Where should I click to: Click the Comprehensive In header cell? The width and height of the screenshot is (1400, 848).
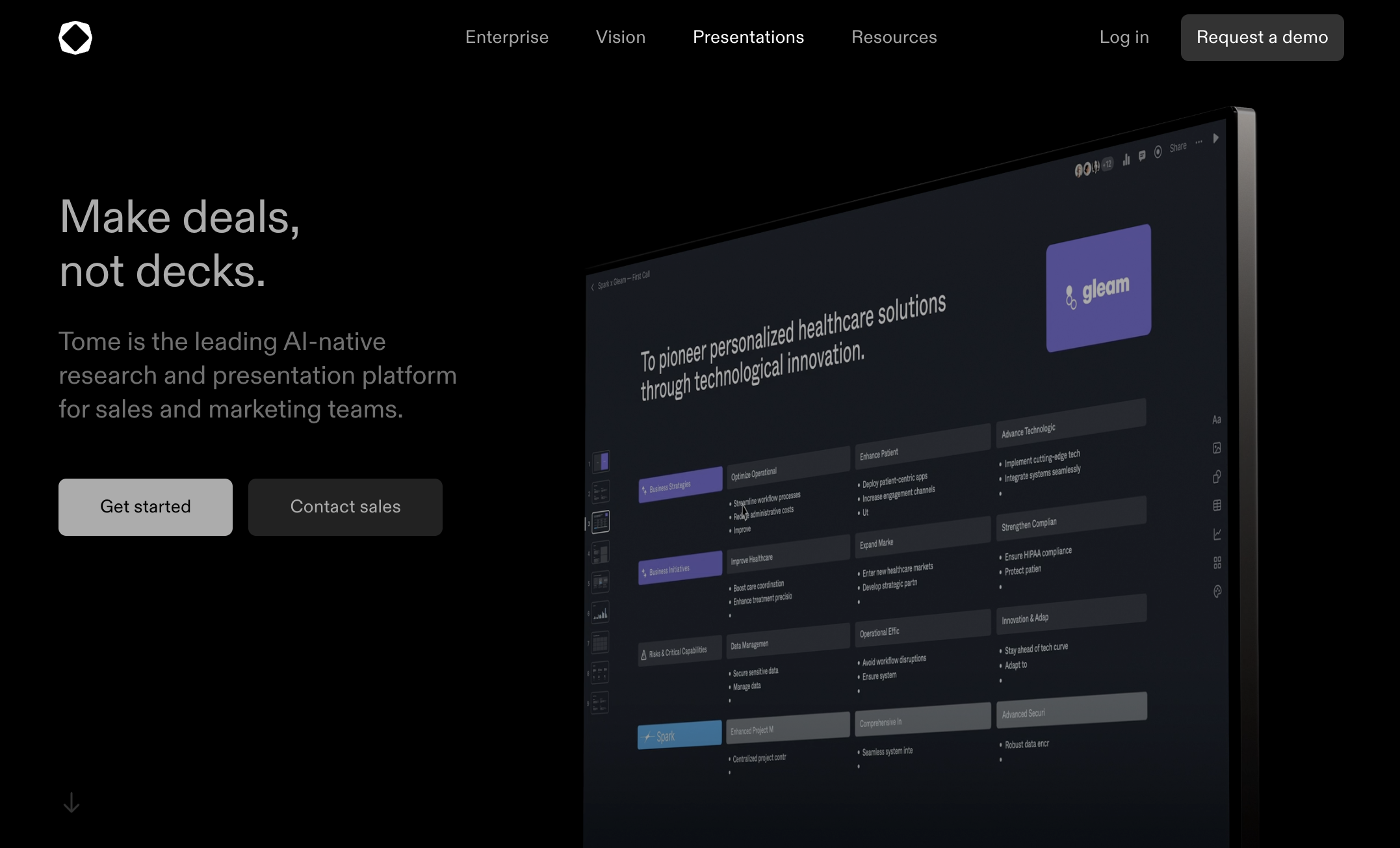(x=922, y=719)
